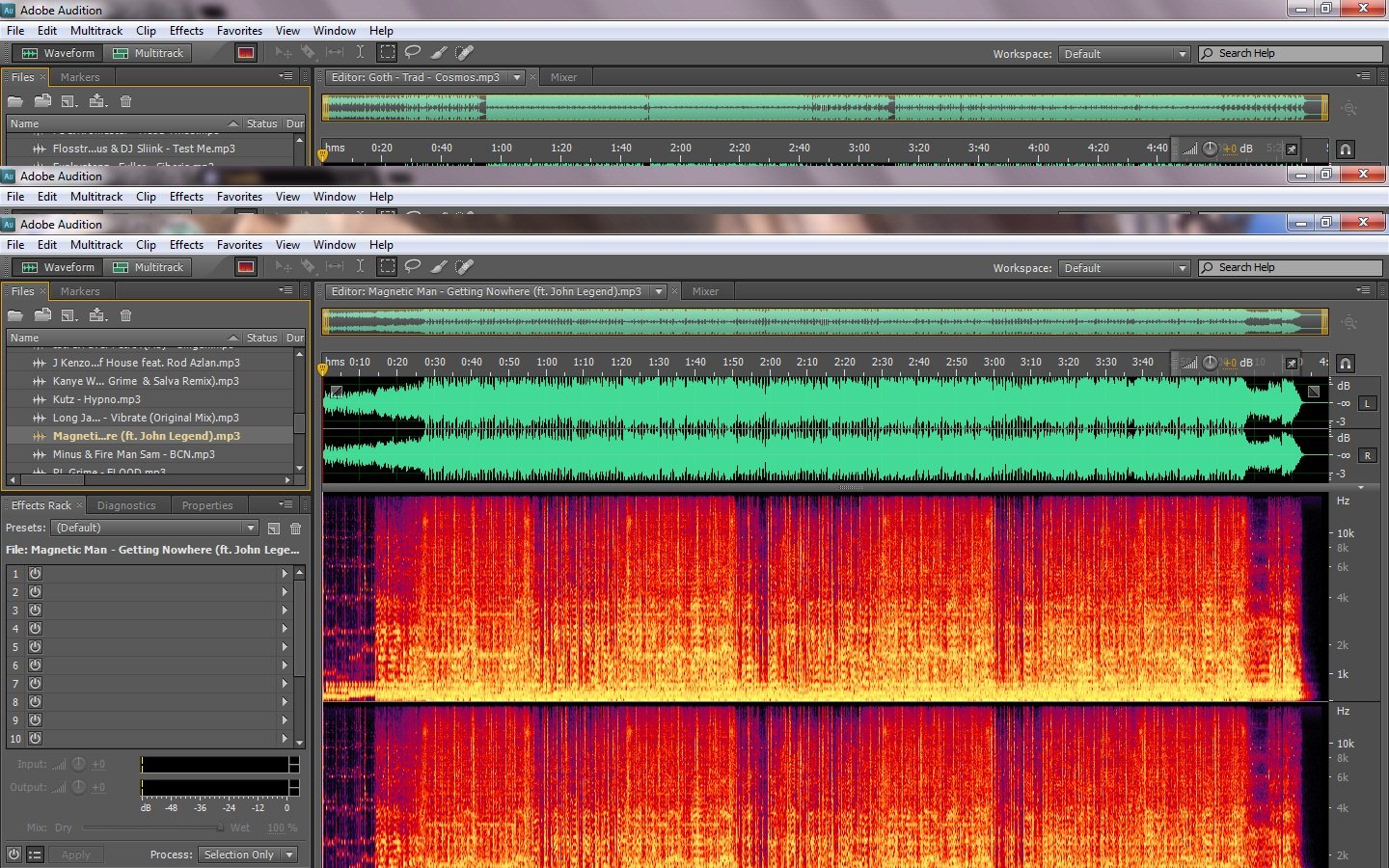Screen dimensions: 1389x868
Task: Toggle the R channel enable button
Action: tap(1367, 455)
